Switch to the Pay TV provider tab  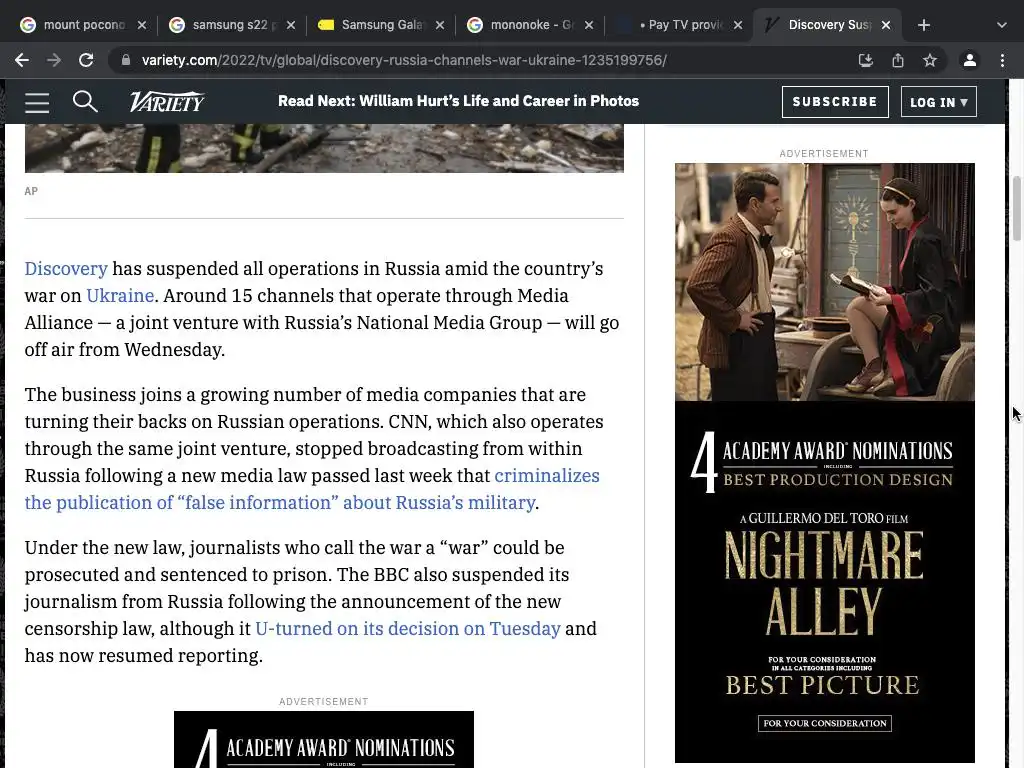click(x=679, y=25)
